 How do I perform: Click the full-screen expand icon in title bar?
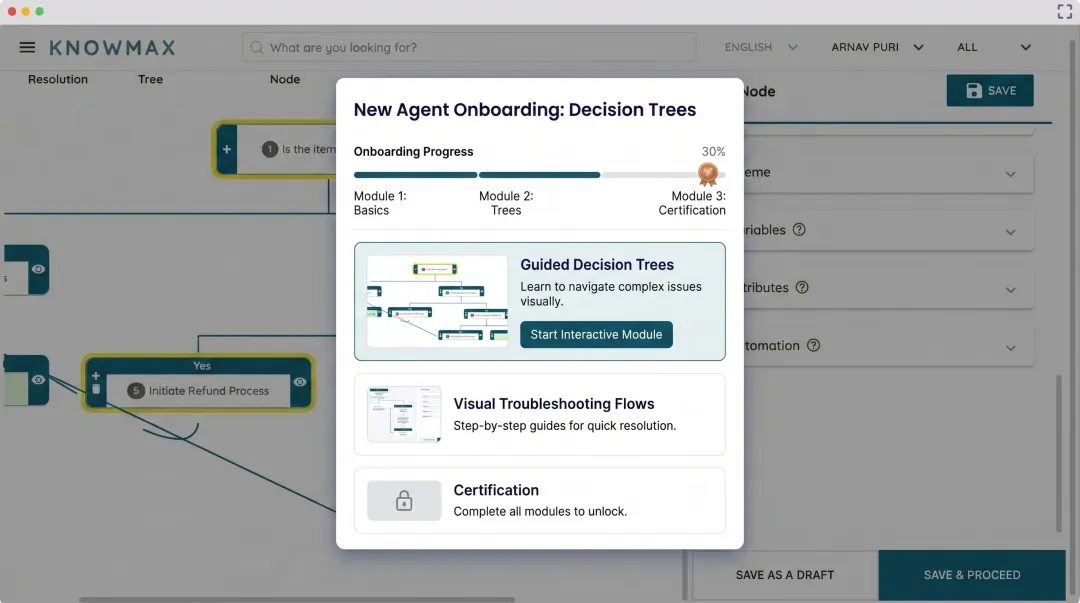[x=1064, y=11]
